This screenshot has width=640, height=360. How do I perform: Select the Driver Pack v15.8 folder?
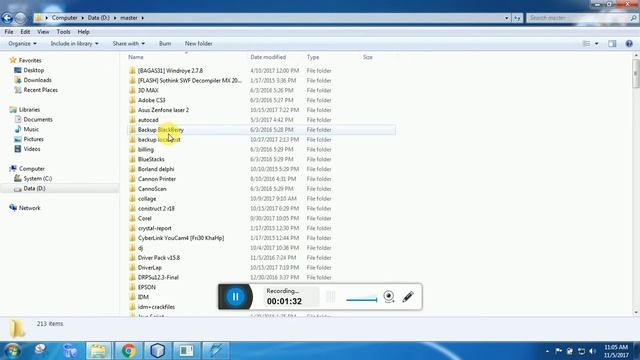(159, 258)
